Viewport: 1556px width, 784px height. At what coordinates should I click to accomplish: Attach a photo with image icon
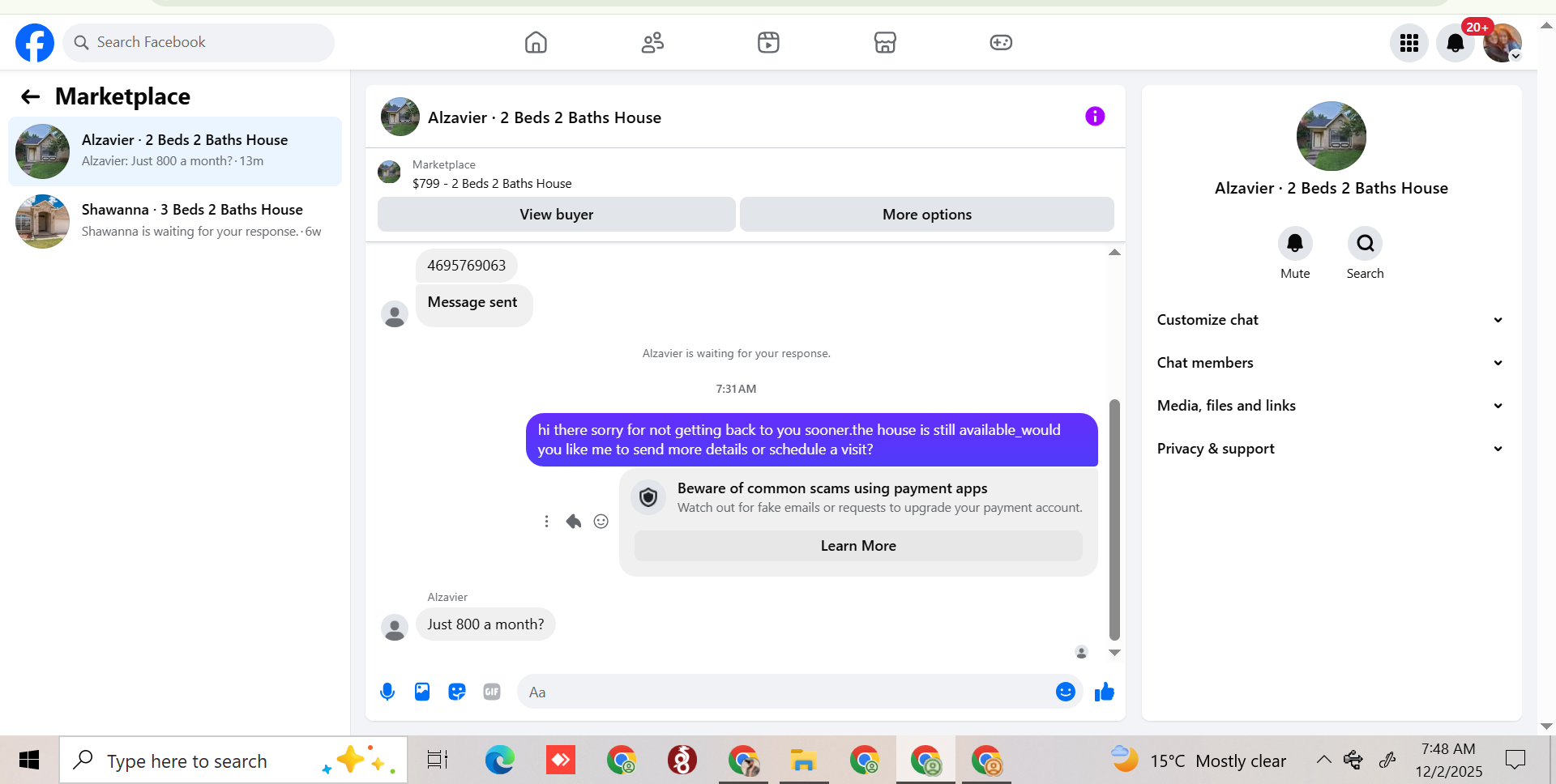(422, 692)
